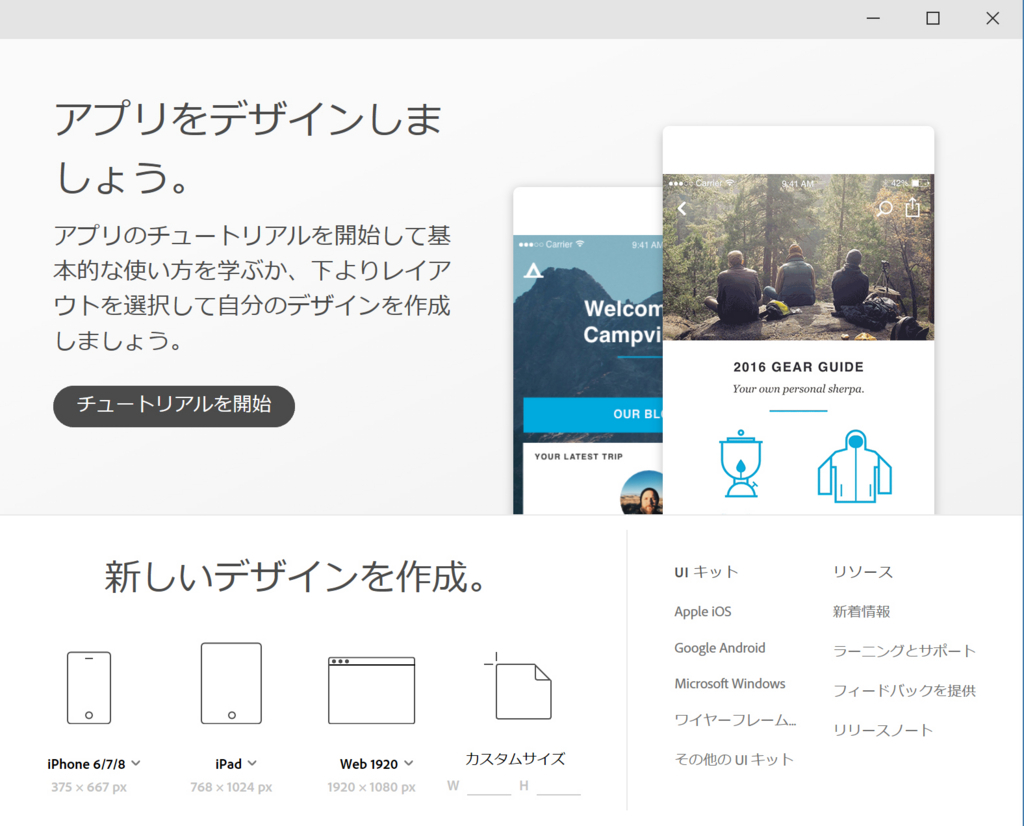This screenshot has width=1024, height=826.
Task: Expand the iPhone 6/7/8 size dropdown
Action: (x=136, y=763)
